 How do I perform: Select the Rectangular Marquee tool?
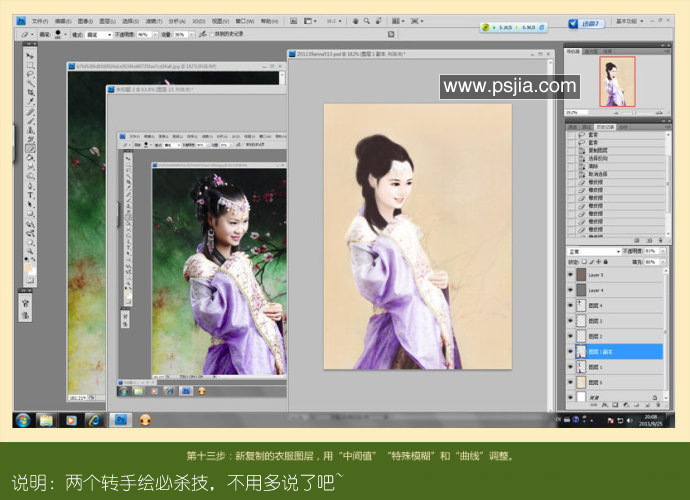point(30,65)
